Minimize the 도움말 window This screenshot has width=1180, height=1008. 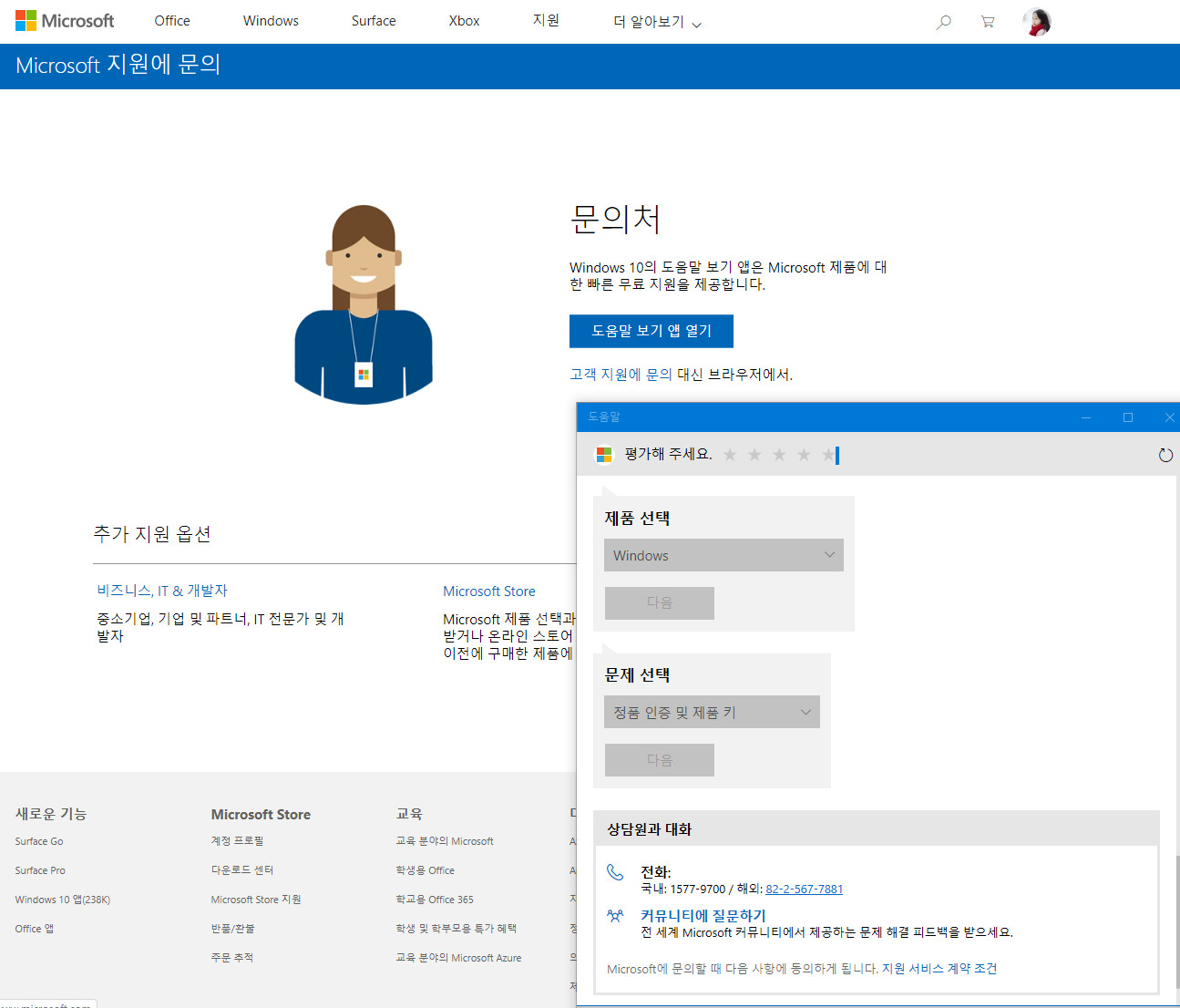point(1086,417)
